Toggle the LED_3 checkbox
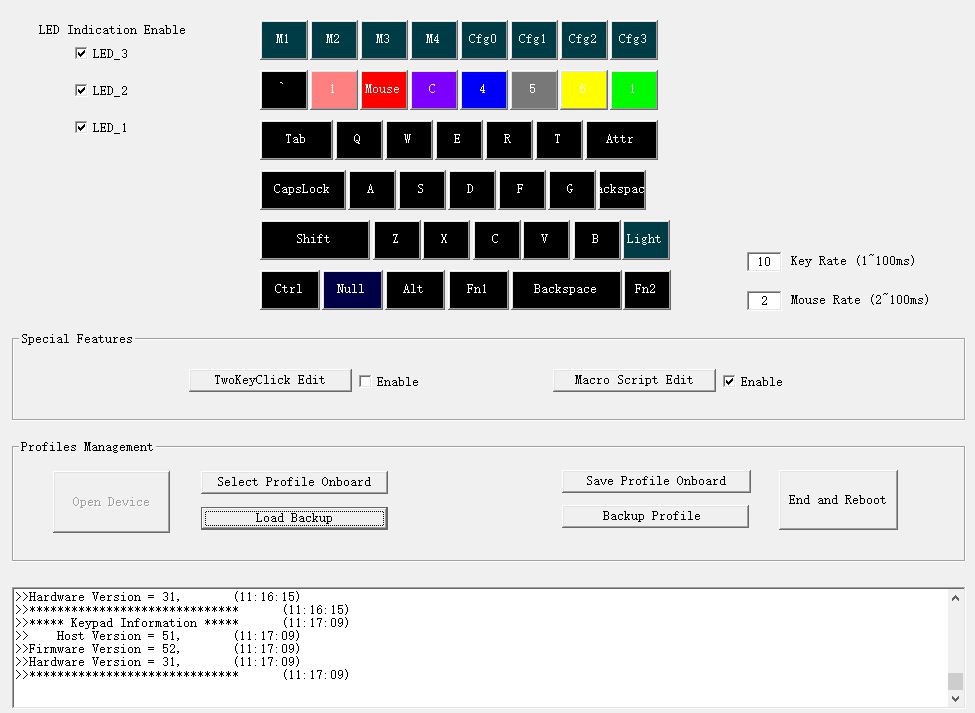This screenshot has height=713, width=975. pyautogui.click(x=81, y=53)
